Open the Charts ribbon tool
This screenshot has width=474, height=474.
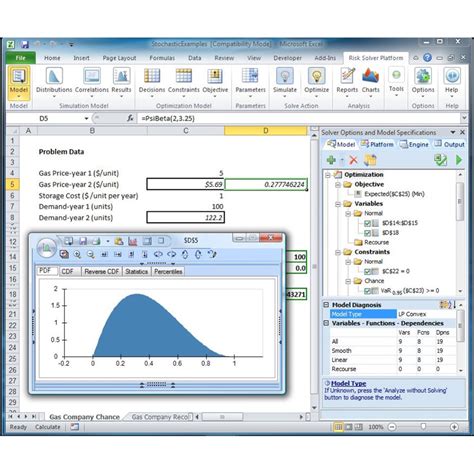370,83
